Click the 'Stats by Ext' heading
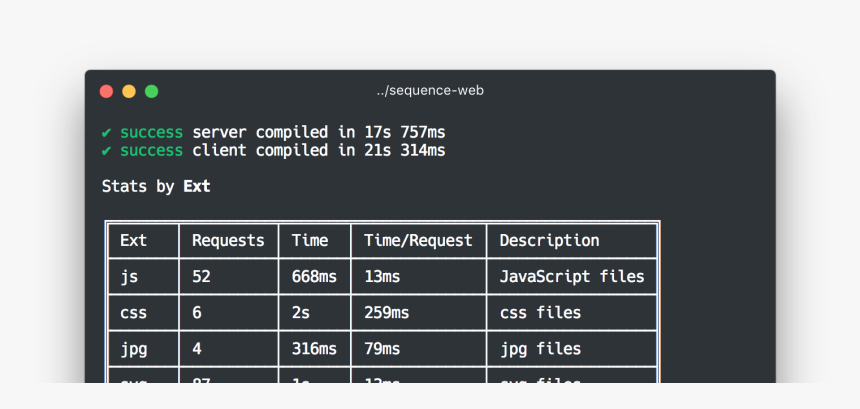 click(x=156, y=187)
